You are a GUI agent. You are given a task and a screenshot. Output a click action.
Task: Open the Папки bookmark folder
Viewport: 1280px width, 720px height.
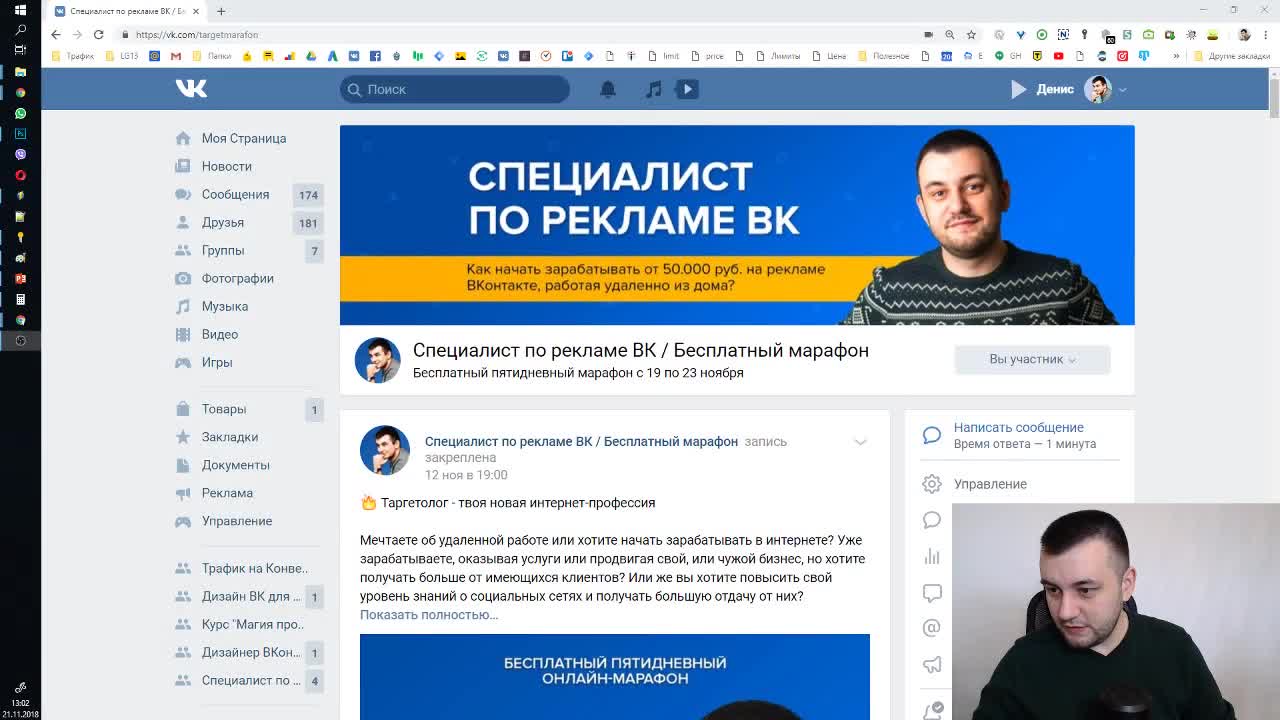tap(212, 56)
